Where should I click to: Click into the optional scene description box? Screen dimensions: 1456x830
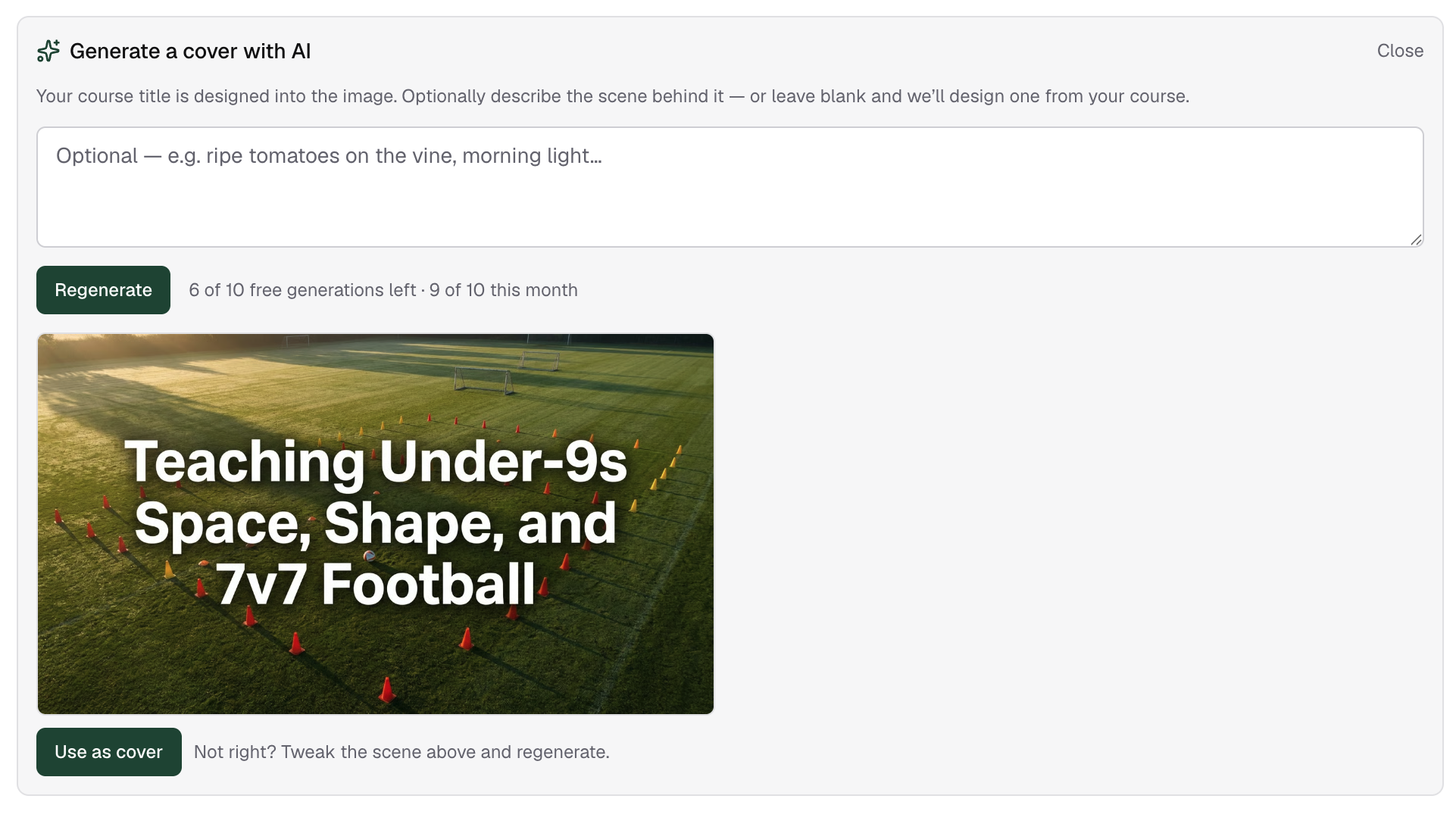point(730,187)
